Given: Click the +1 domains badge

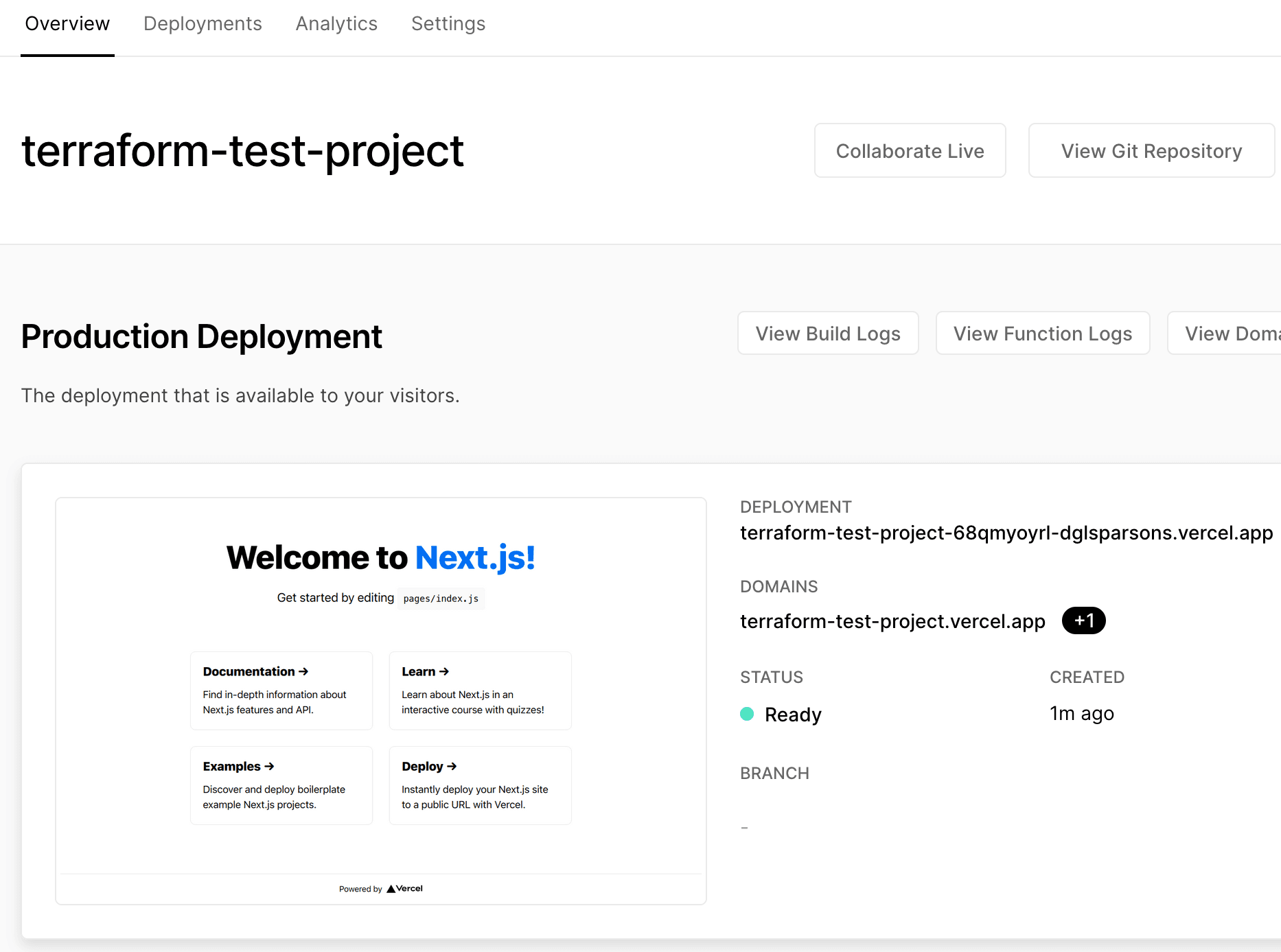Looking at the screenshot, I should click(1083, 620).
